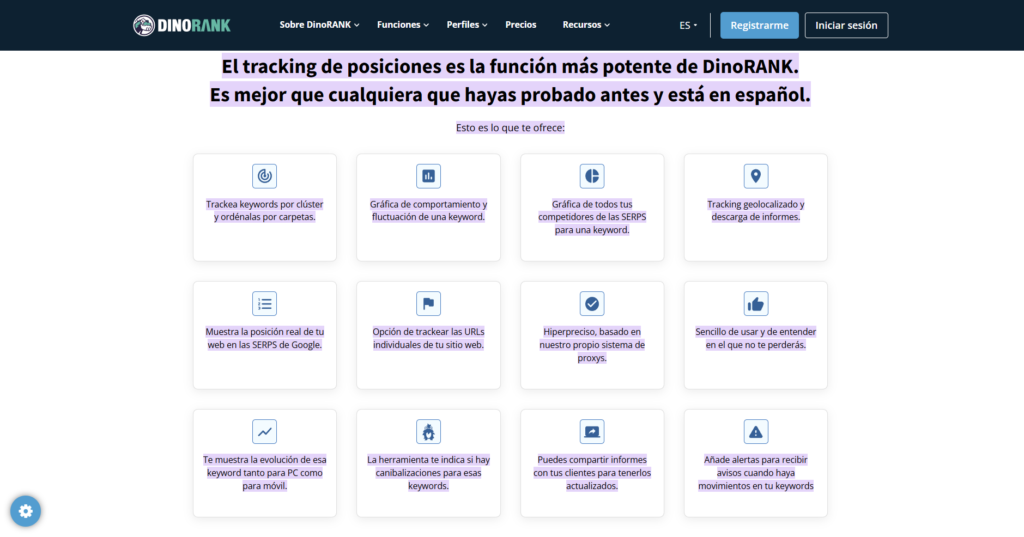Click 'Tracking geolocalizado y descarga de informes' text
Screen dimensions: 1024x537
[x=756, y=210]
